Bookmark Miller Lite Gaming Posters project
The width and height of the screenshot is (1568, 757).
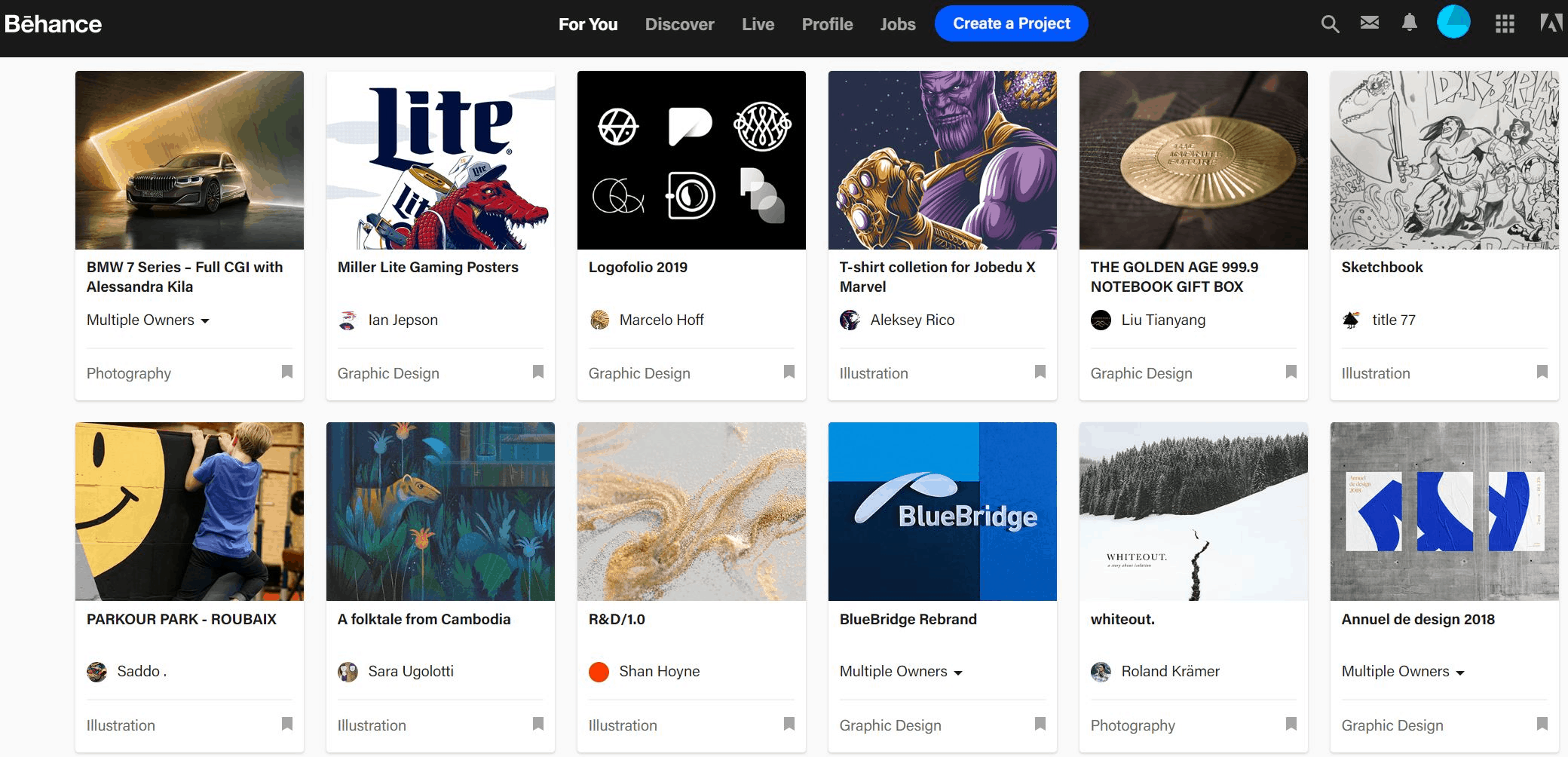pyautogui.click(x=538, y=372)
